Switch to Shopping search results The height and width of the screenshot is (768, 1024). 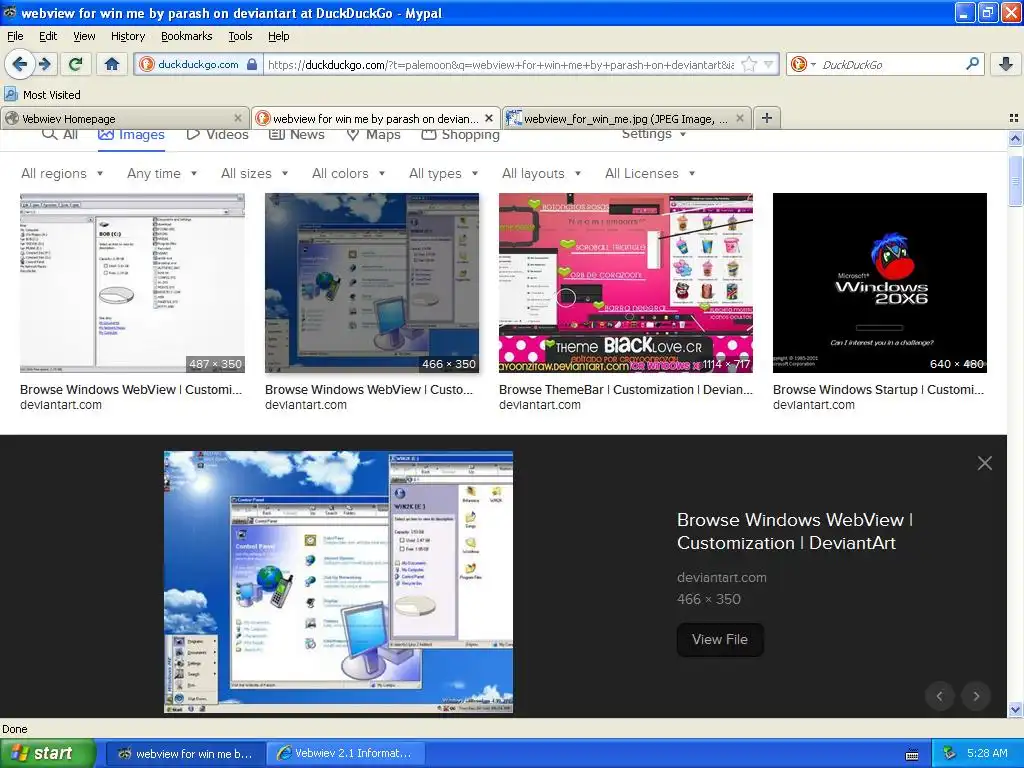[x=460, y=135]
